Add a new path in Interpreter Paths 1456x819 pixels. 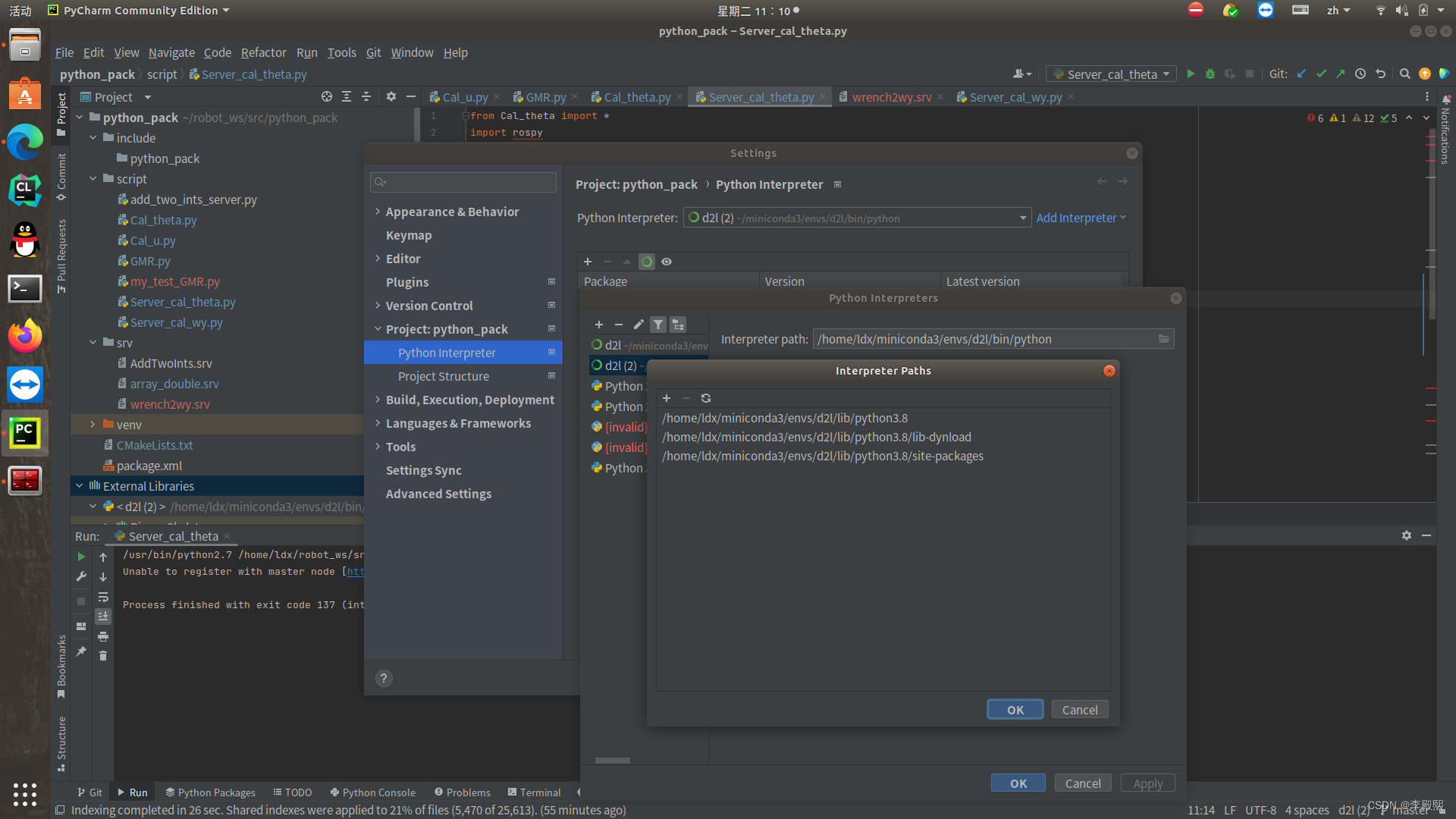[x=667, y=398]
